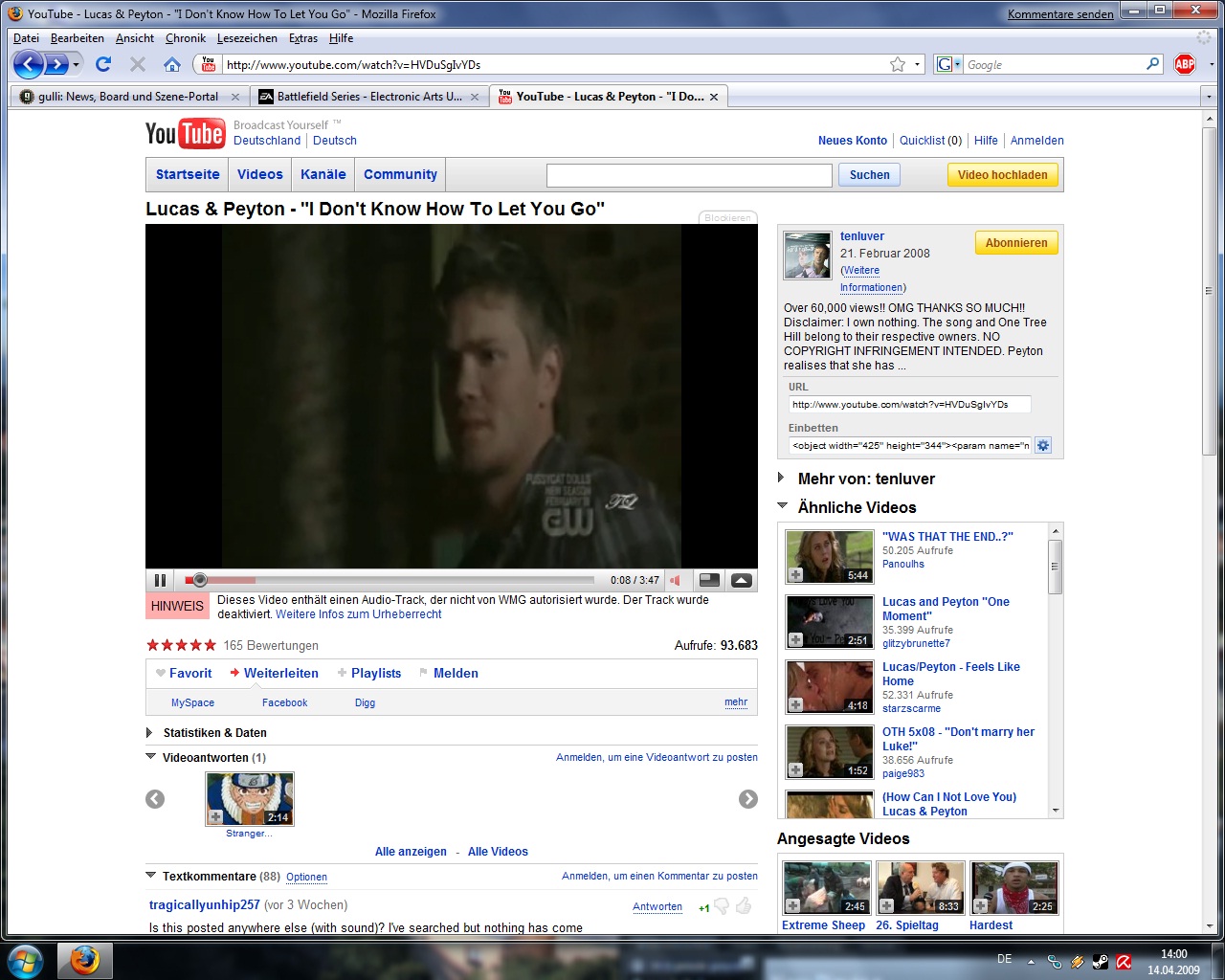Screen dimensions: 1225x980
Task: Switch to the gulli News tab
Action: coord(128,97)
